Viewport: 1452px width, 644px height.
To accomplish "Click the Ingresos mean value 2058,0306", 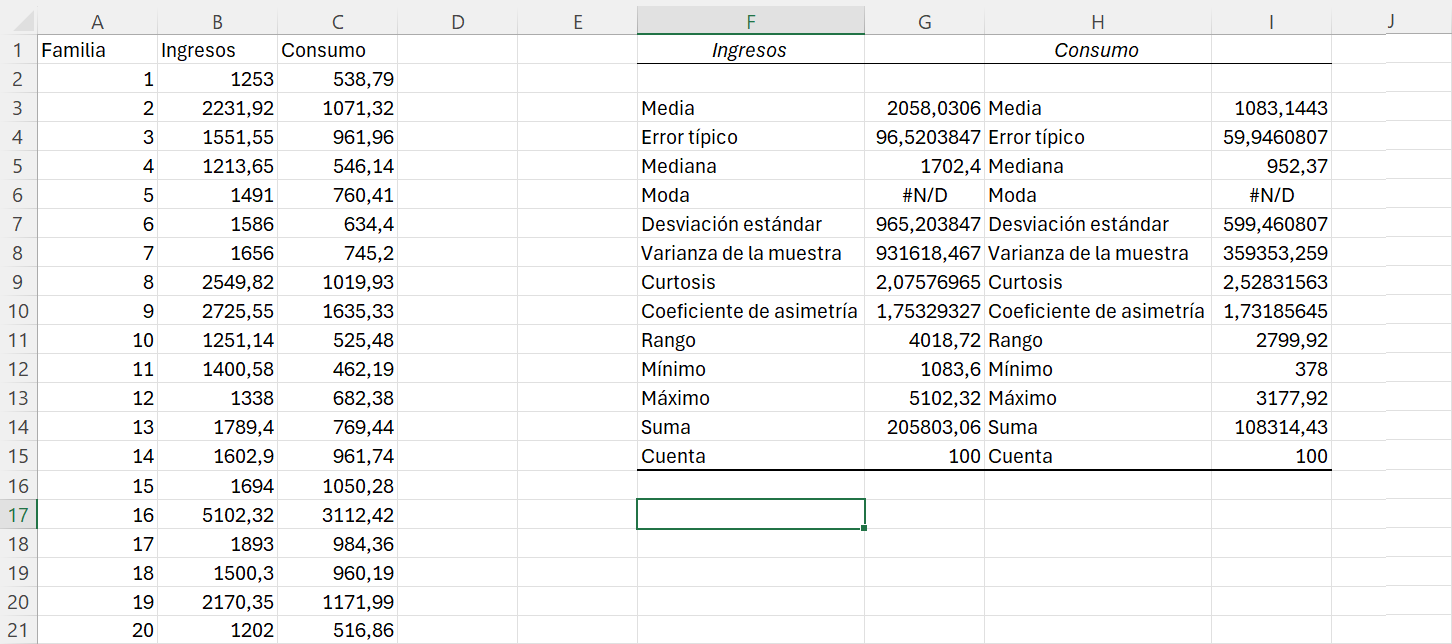I will [924, 108].
